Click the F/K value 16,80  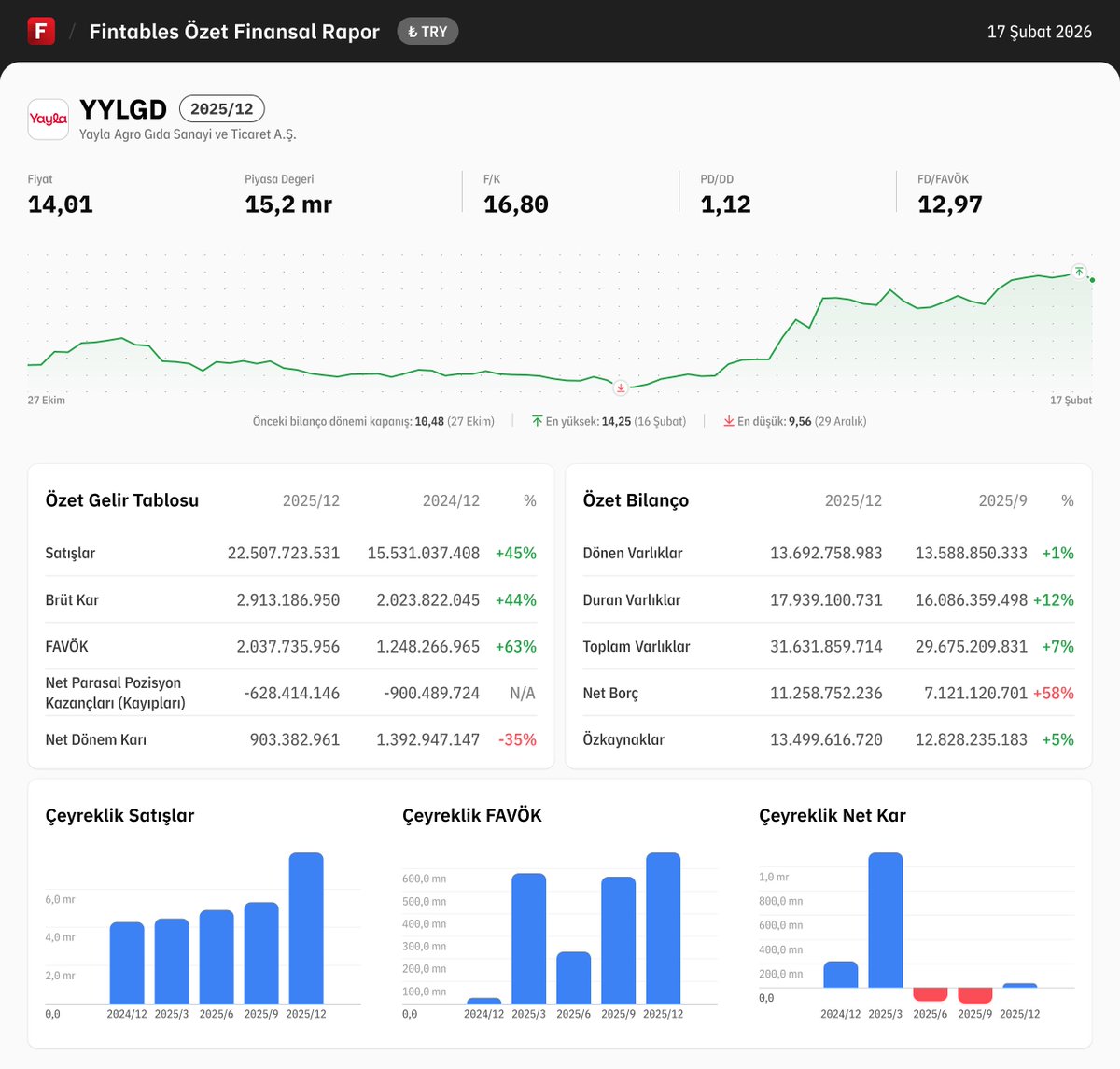click(x=516, y=204)
